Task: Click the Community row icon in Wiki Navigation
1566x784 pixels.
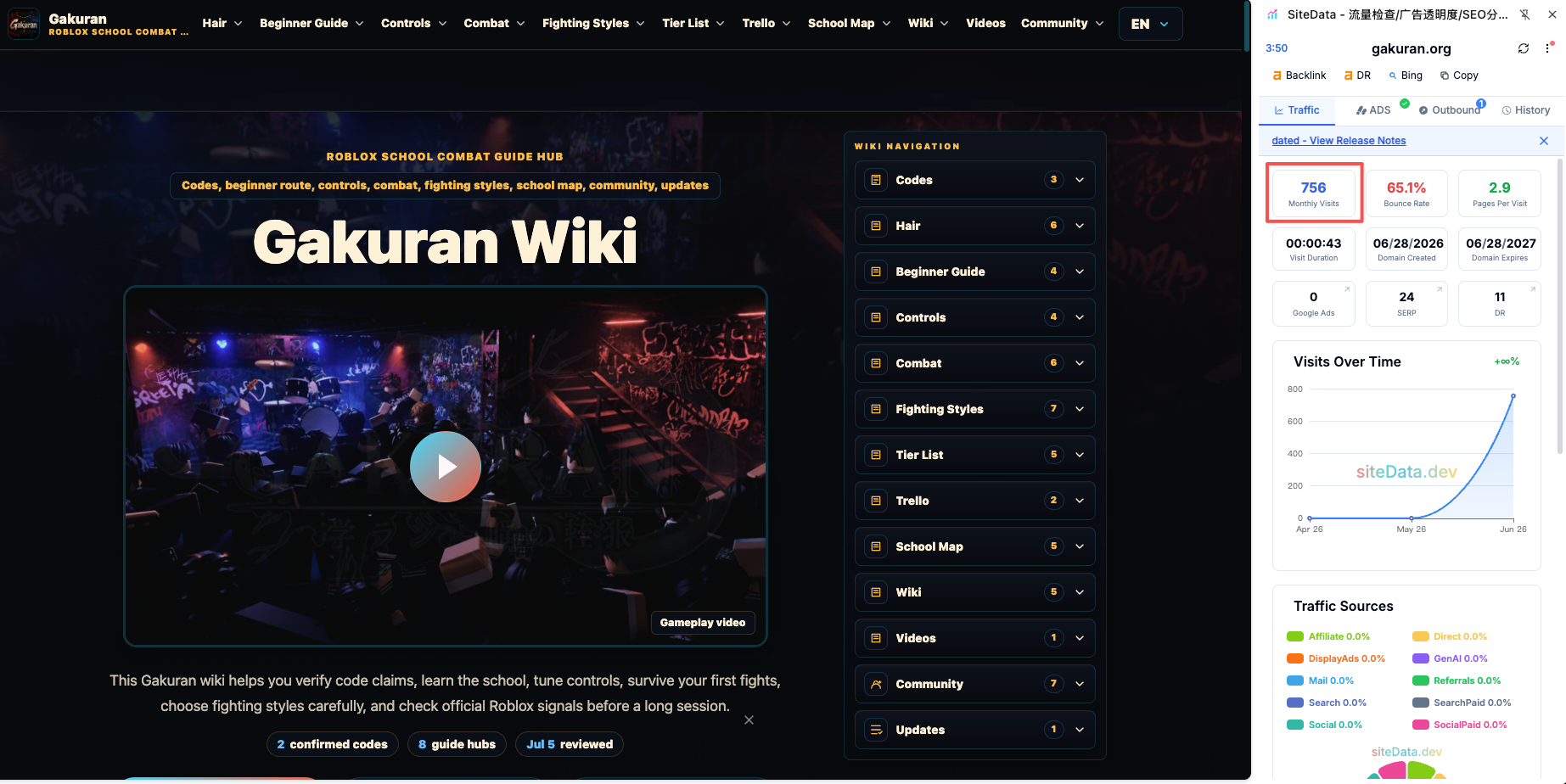Action: (876, 684)
